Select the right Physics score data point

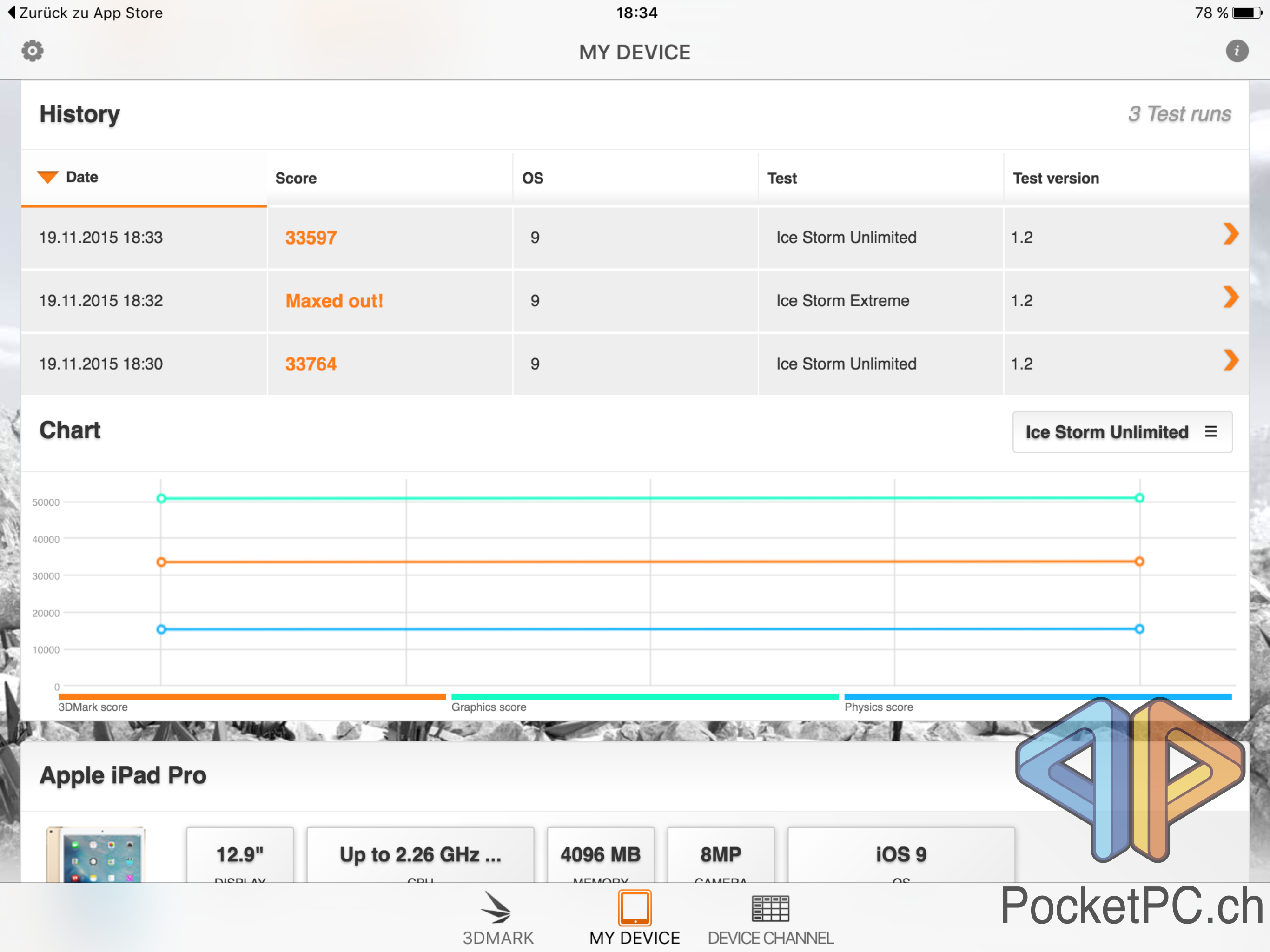1139,629
